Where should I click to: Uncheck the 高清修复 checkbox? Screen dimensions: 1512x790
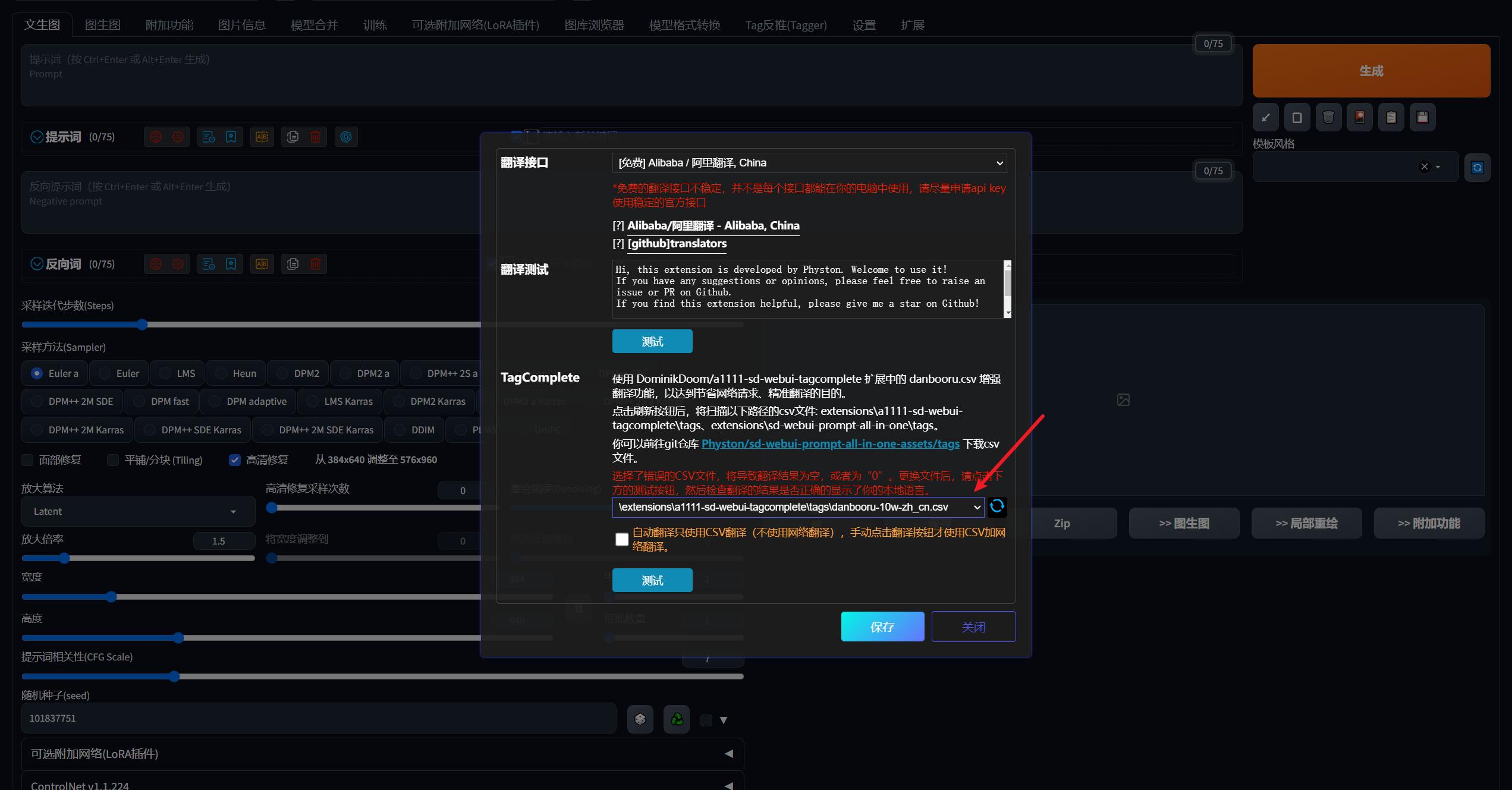[235, 459]
